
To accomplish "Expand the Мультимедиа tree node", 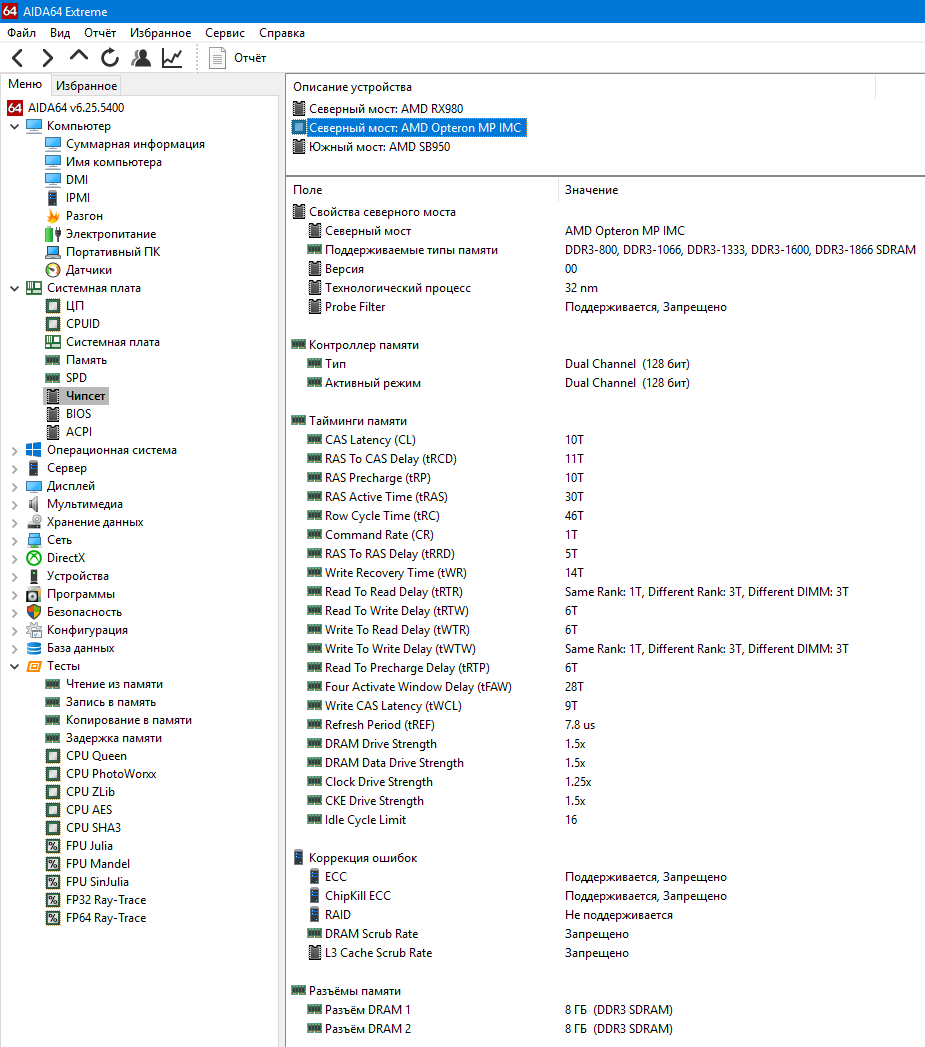I will click(14, 505).
